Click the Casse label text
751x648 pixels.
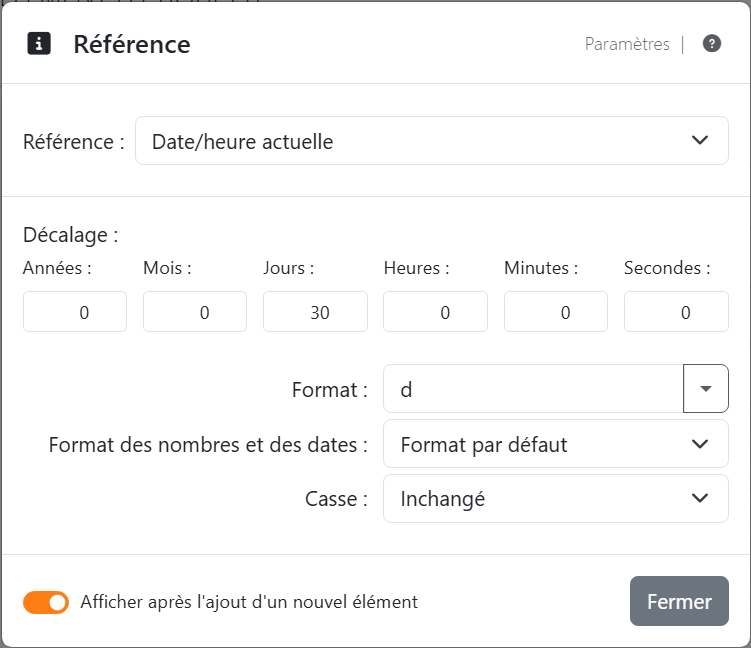(336, 499)
